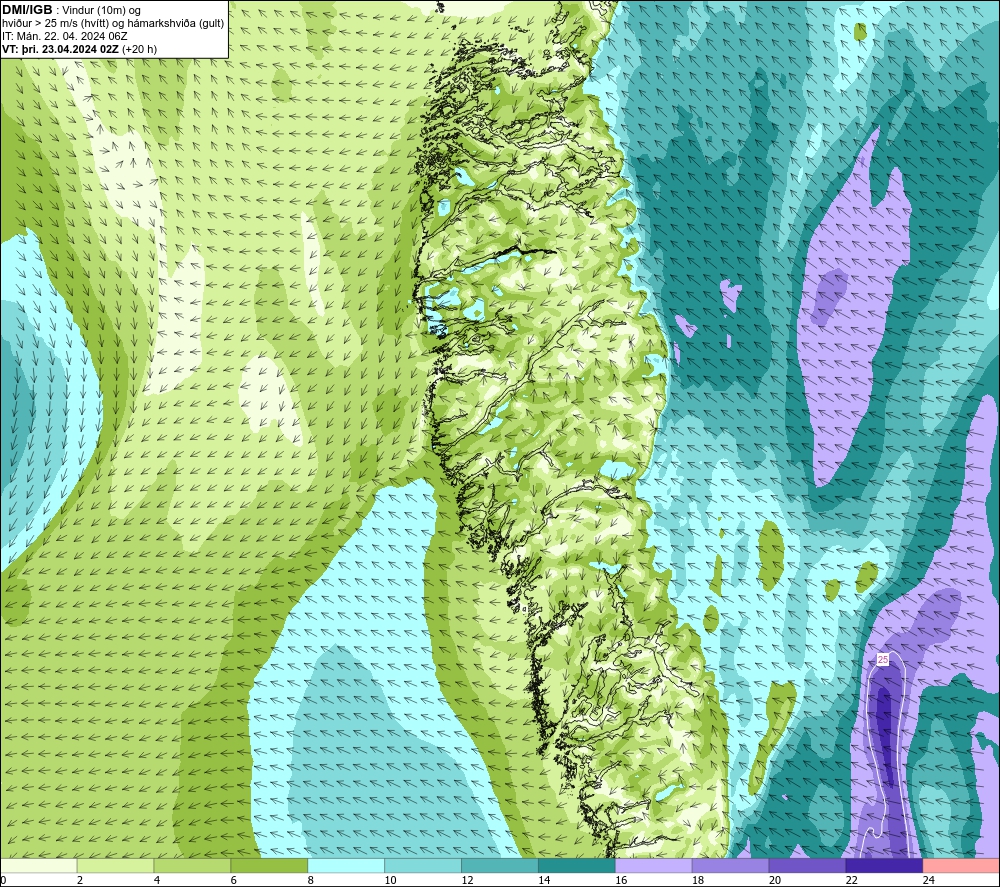Click the 10–12 m/s light teal swatch
The height and width of the screenshot is (887, 1000).
pyautogui.click(x=423, y=865)
